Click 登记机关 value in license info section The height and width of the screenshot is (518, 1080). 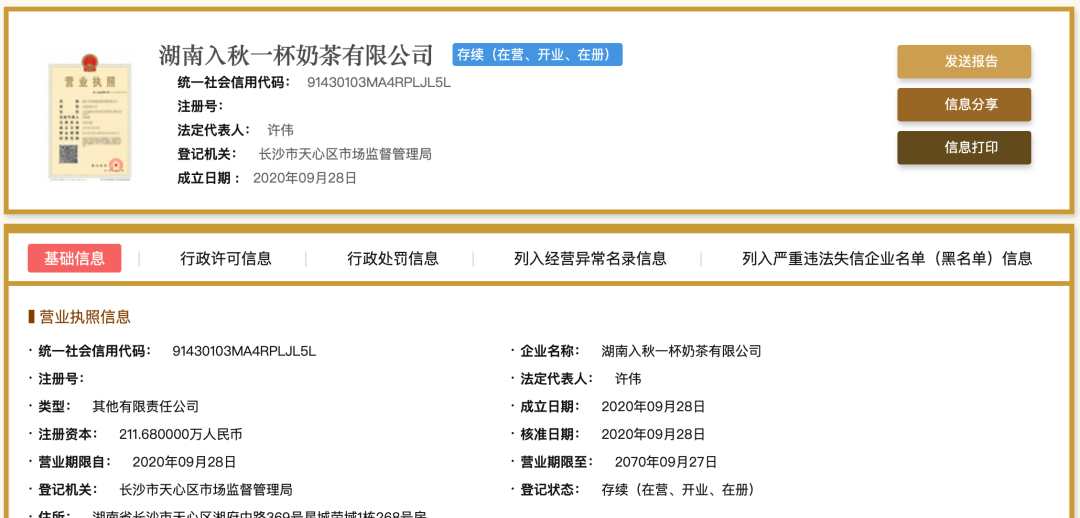click(206, 490)
